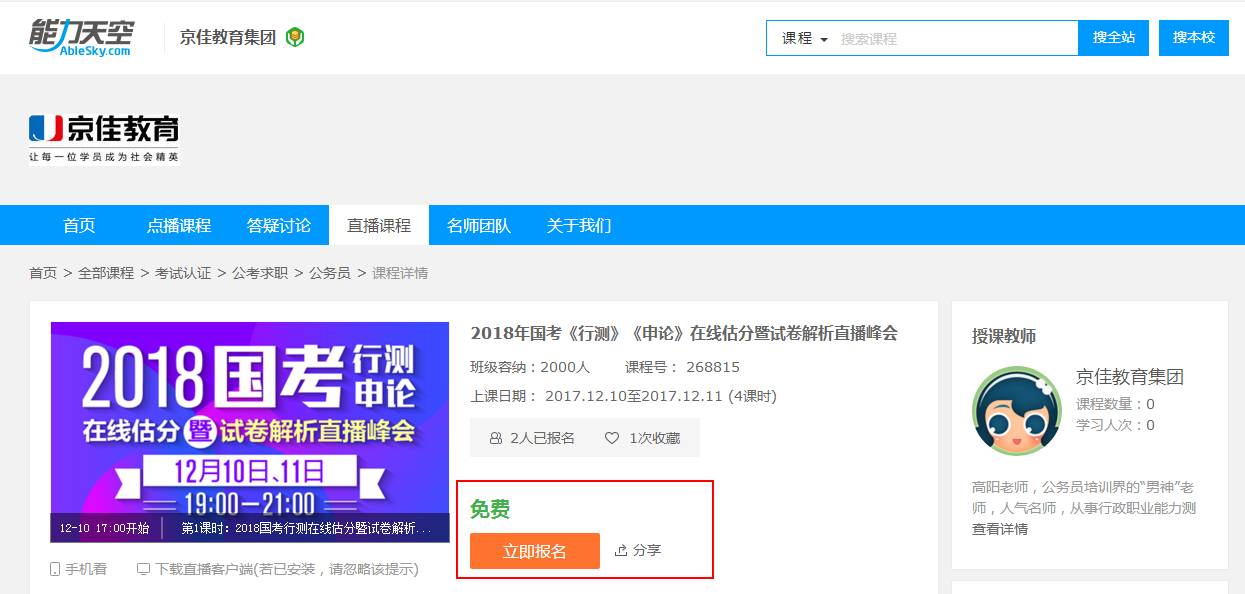
Task: Click the 班级容纳：2000人 text
Action: 530,367
